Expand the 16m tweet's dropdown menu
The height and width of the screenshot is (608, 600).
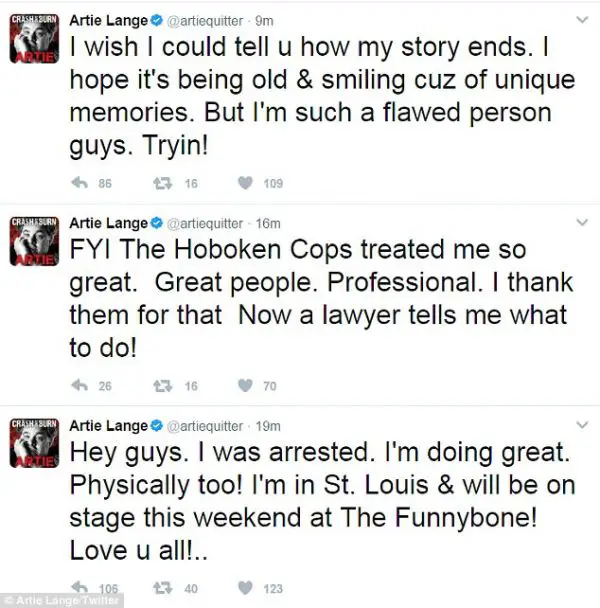[582, 222]
